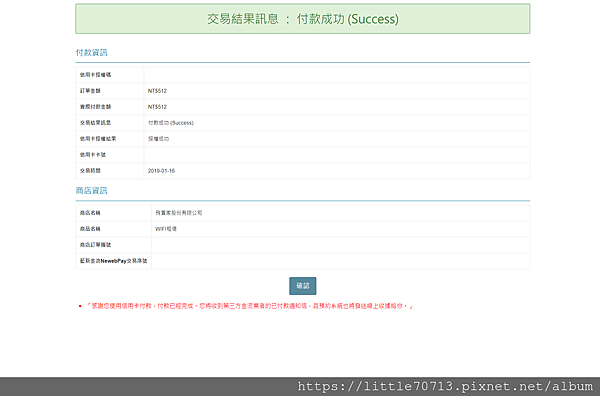This screenshot has width=600, height=396.
Task: Click the 商店資訊 section heading
Action: coord(91,191)
